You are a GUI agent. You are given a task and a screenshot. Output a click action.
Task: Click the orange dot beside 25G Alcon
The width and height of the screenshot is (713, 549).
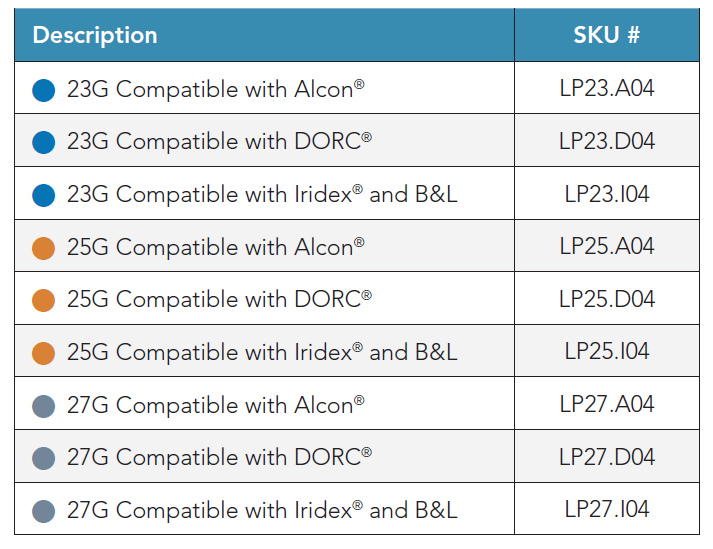pos(43,248)
